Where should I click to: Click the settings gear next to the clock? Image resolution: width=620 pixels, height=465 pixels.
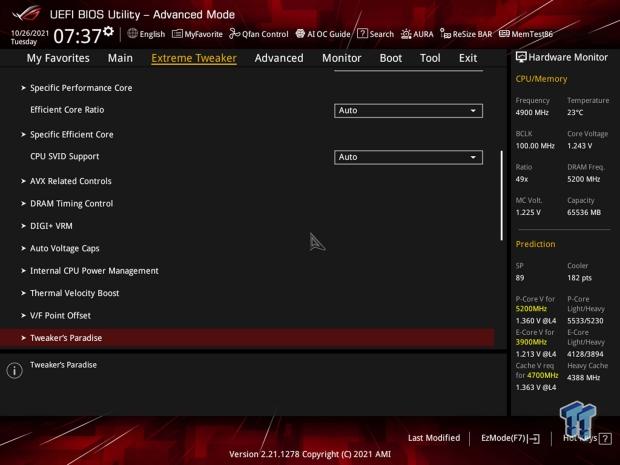point(108,31)
